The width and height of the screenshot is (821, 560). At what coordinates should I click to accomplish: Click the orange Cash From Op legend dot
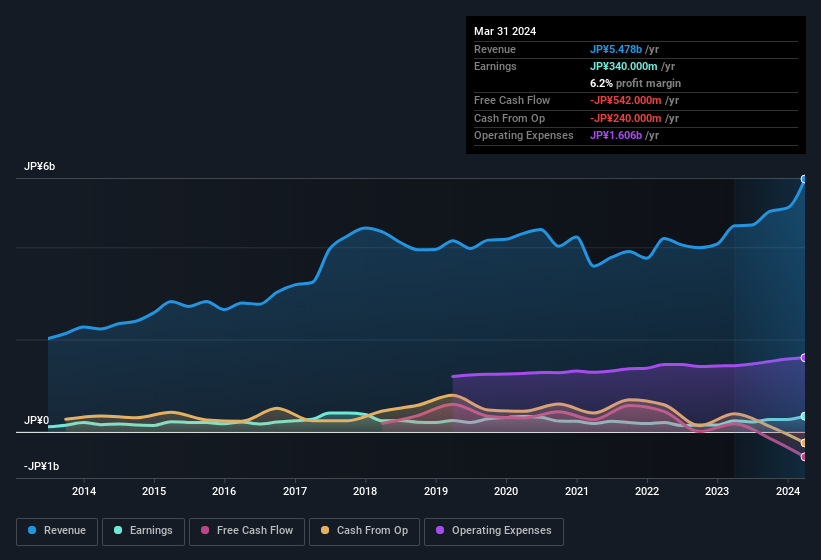[326, 531]
